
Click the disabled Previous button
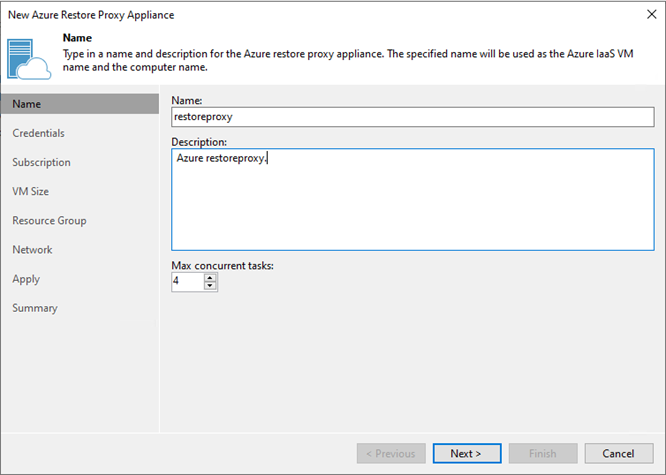point(391,454)
